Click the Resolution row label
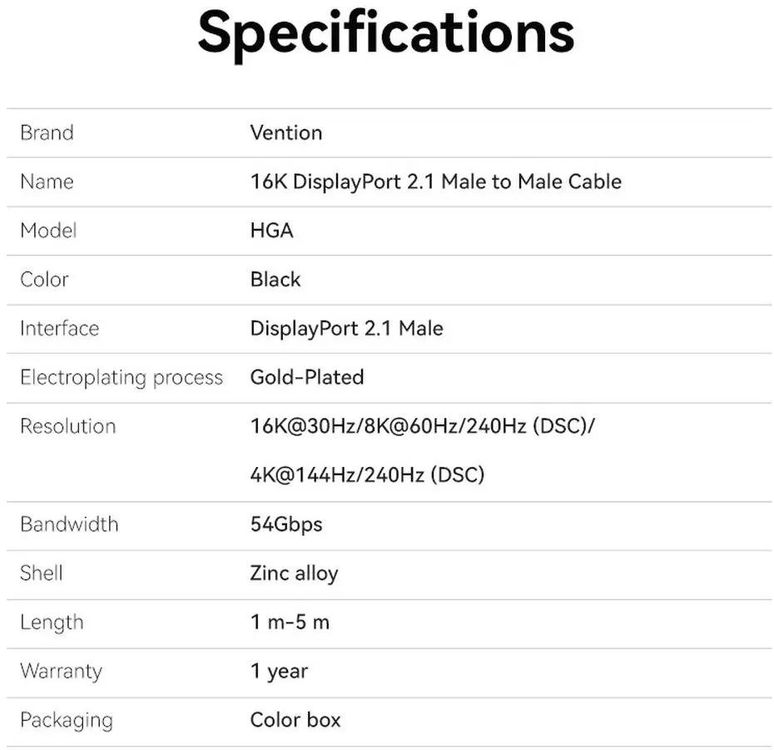Viewport: 774px width, 750px height. [x=67, y=427]
